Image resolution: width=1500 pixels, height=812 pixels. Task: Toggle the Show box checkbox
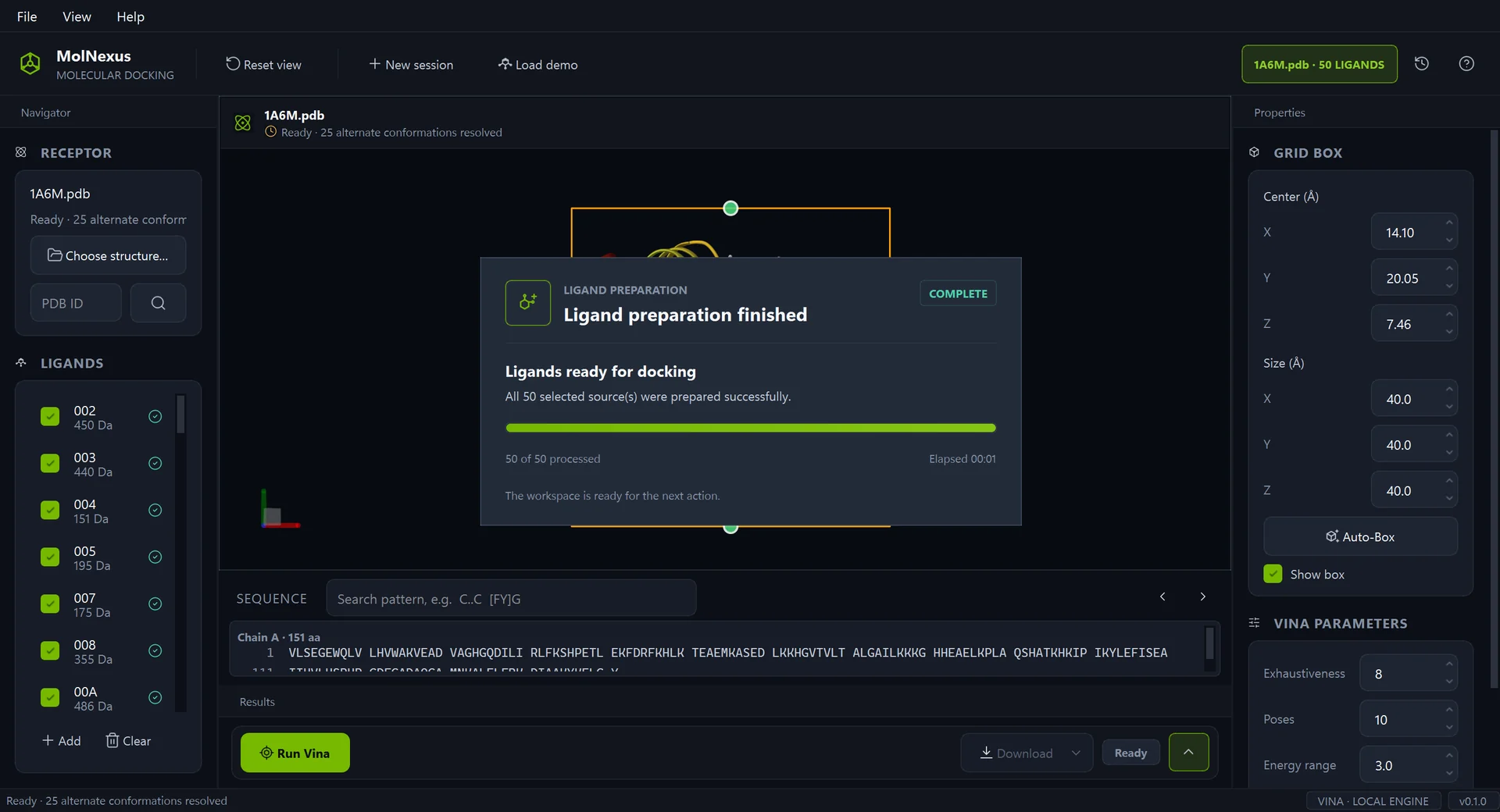tap(1273, 574)
